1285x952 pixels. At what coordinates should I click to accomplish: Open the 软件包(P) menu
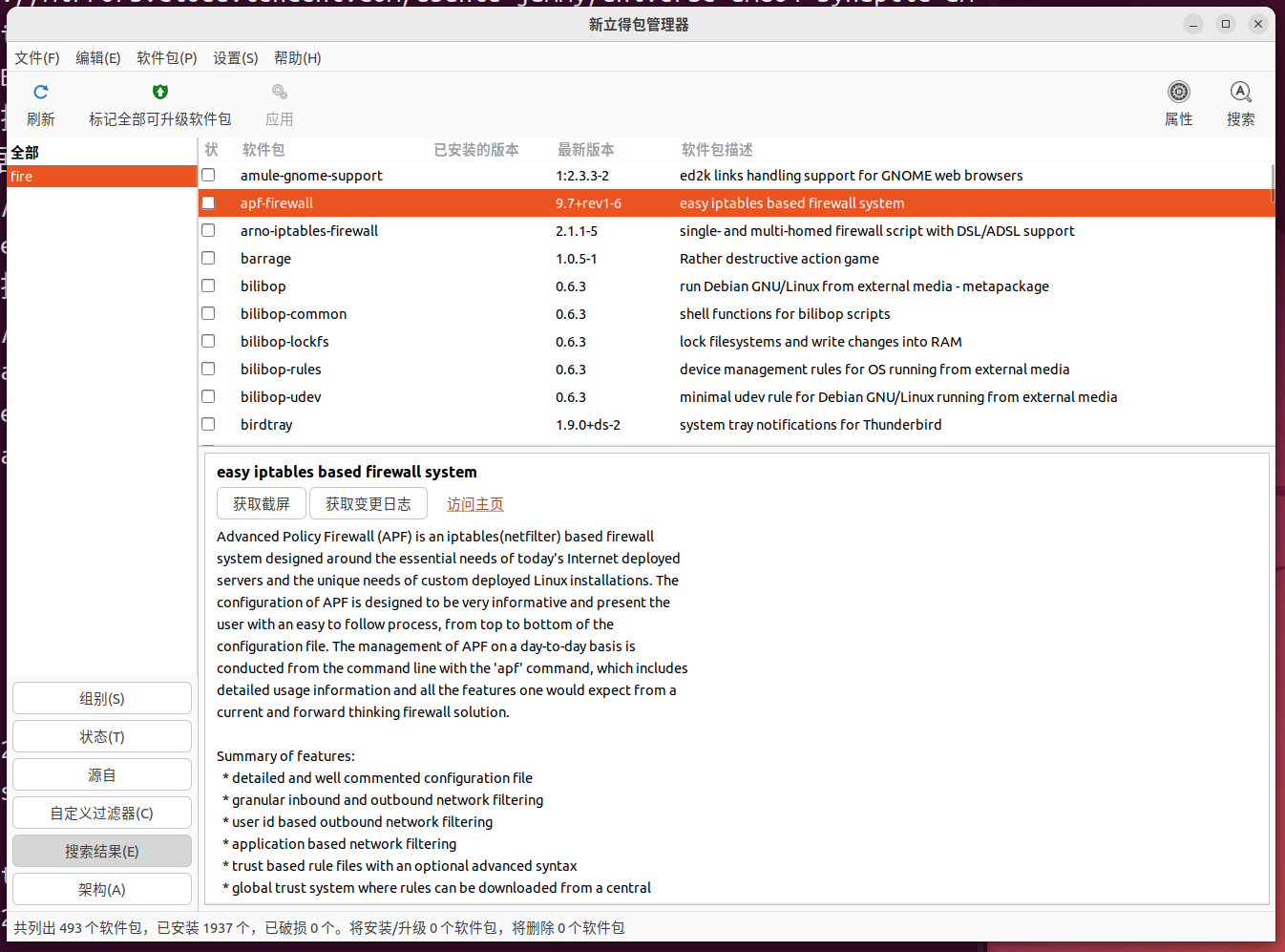pyautogui.click(x=167, y=58)
